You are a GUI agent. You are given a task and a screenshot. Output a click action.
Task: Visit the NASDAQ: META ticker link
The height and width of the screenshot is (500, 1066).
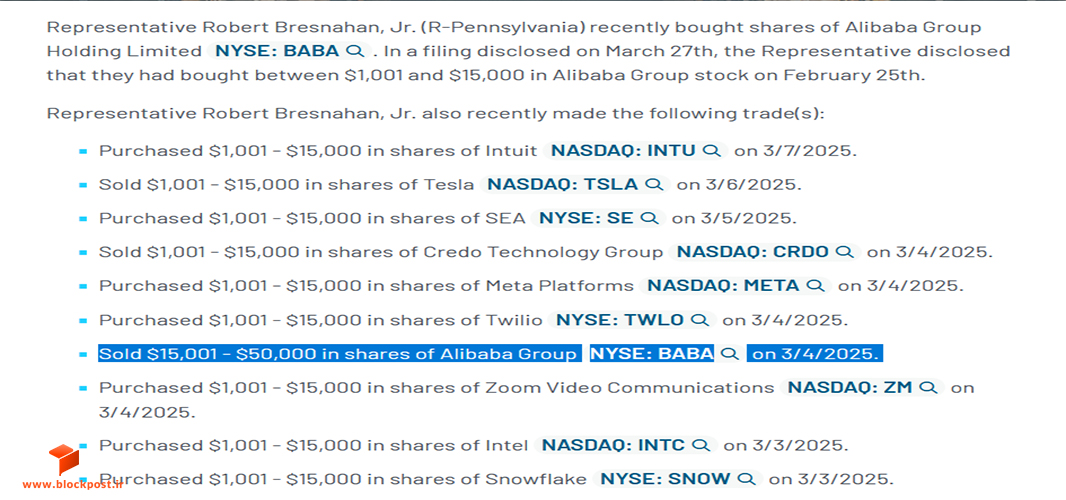723,286
